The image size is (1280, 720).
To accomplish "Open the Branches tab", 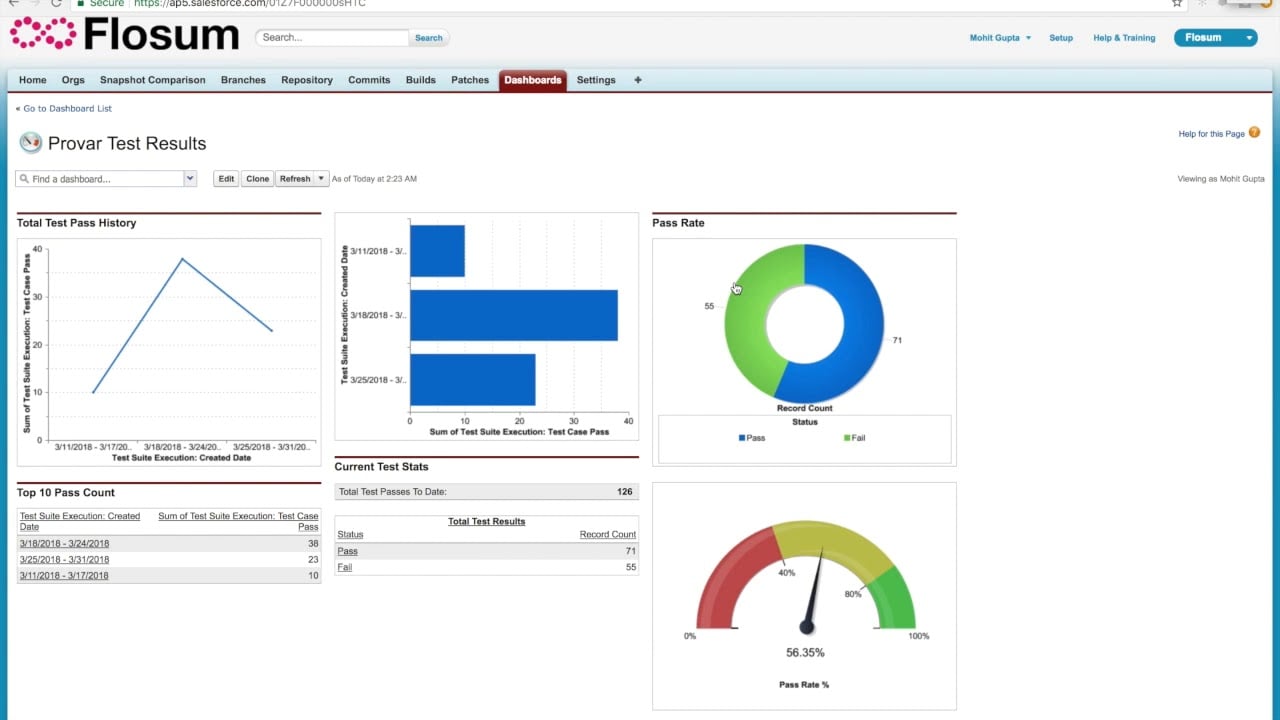I will 243,80.
